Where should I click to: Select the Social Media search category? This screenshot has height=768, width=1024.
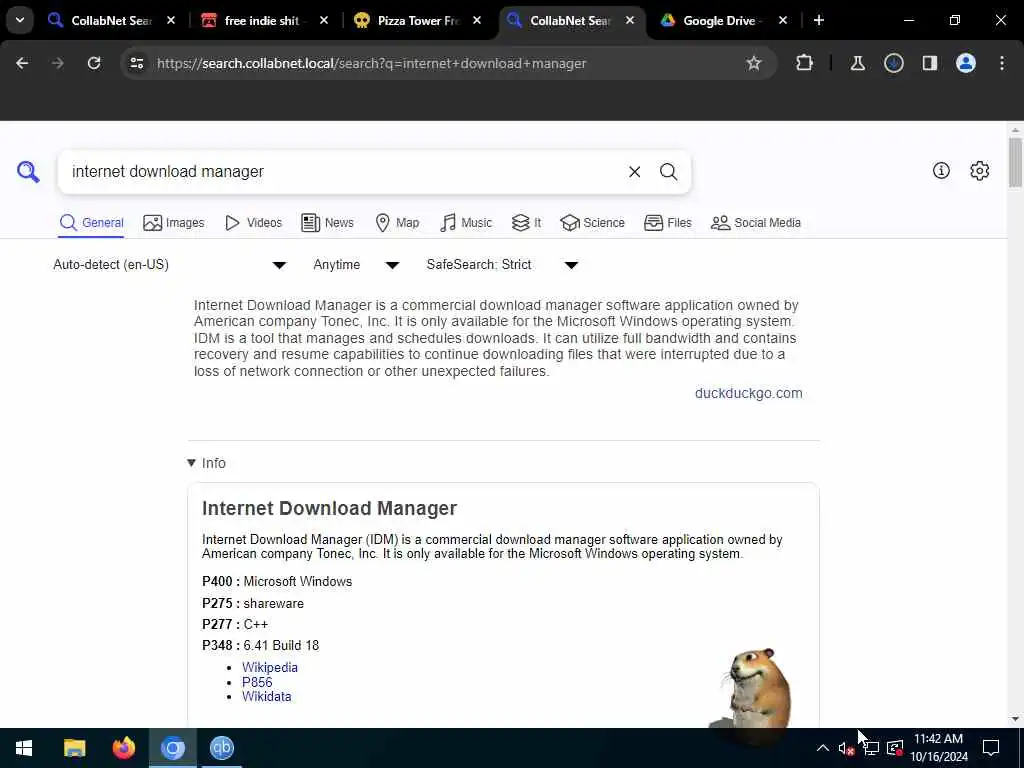click(756, 223)
